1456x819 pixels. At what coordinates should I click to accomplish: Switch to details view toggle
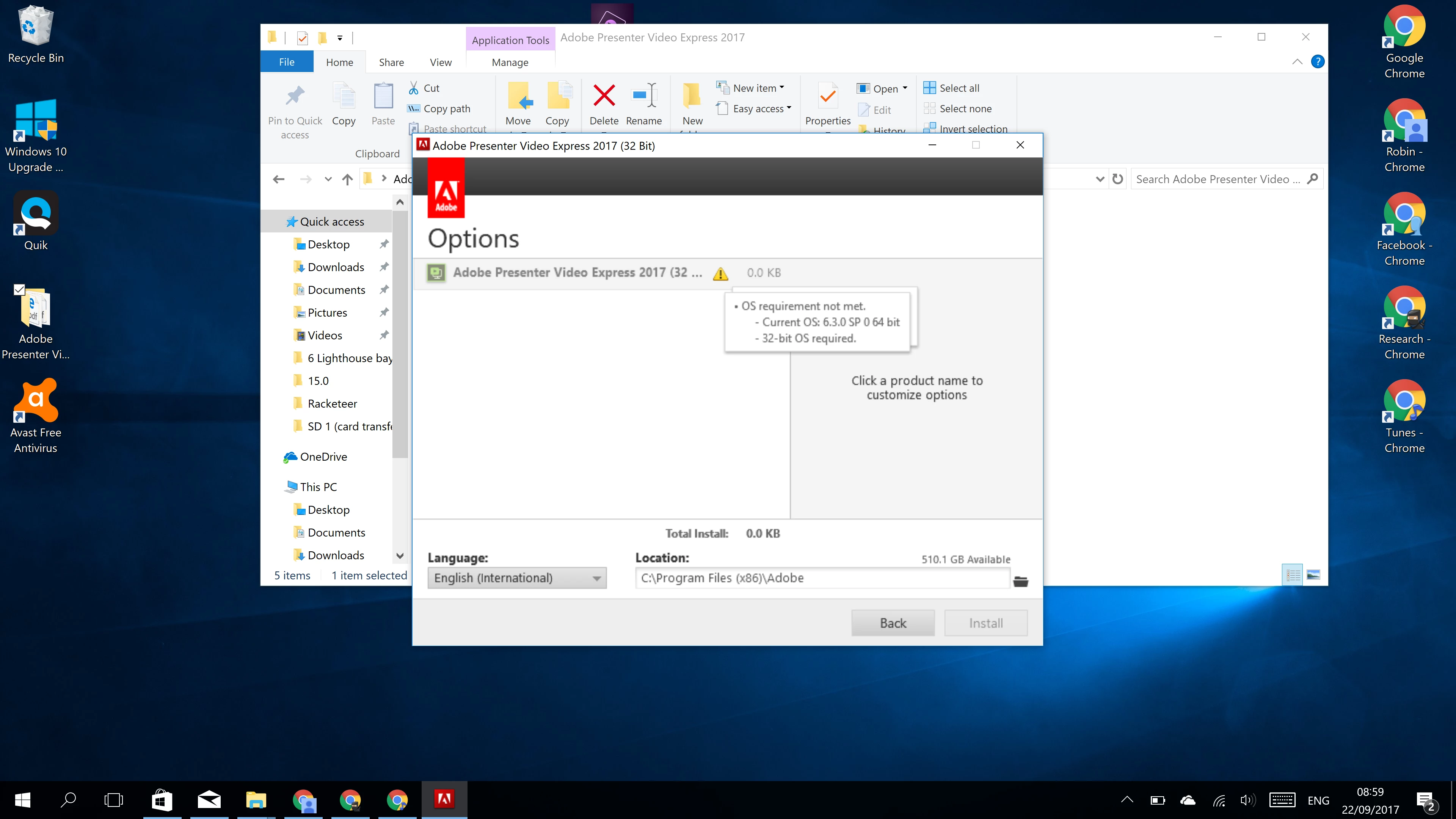click(x=1292, y=575)
